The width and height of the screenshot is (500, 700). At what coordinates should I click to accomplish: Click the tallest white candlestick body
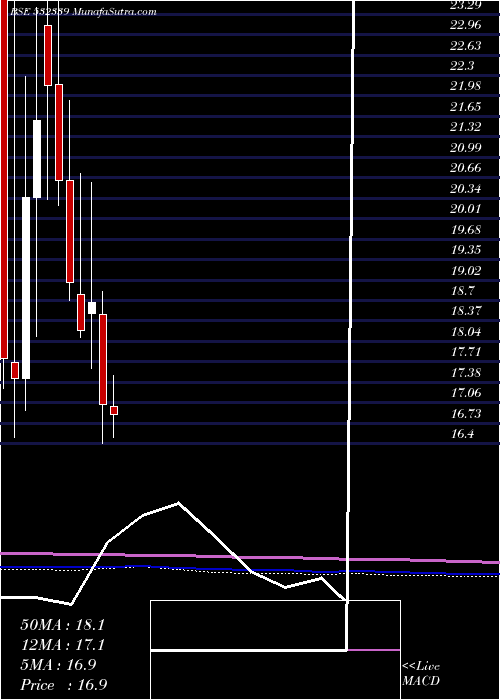[26, 288]
